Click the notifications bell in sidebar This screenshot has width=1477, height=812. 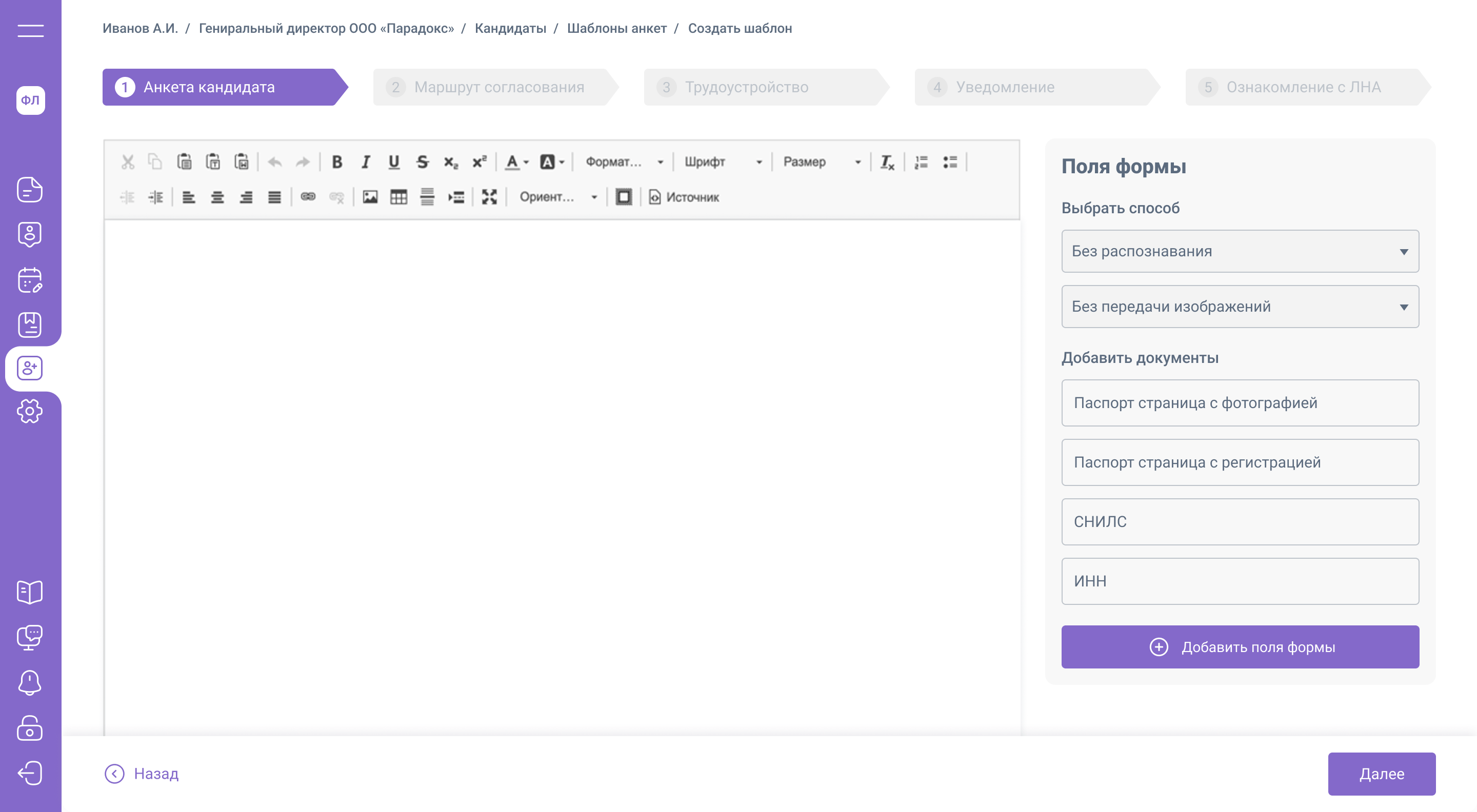(30, 682)
